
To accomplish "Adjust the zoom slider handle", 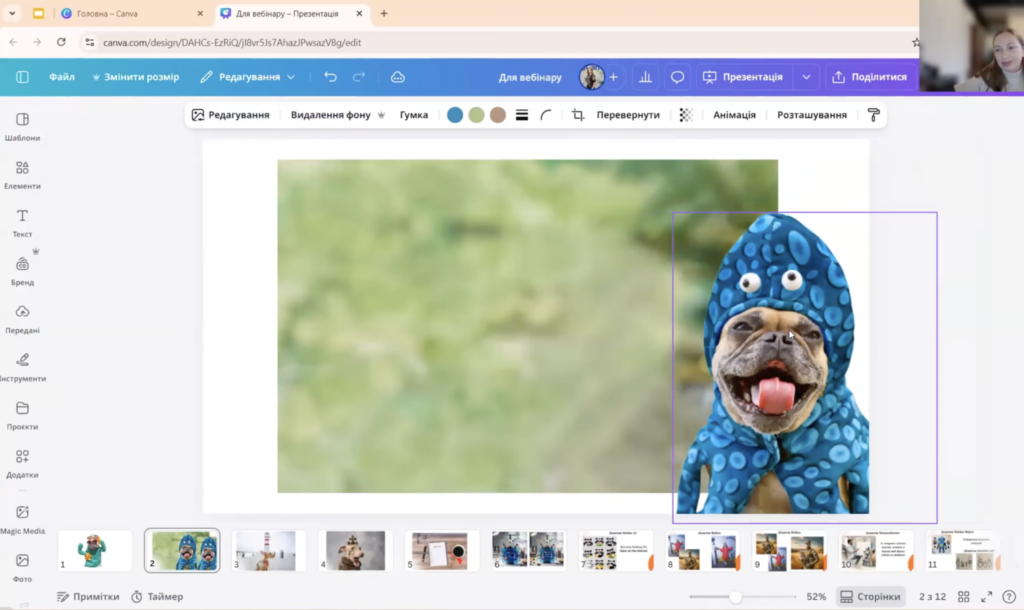I will (735, 597).
